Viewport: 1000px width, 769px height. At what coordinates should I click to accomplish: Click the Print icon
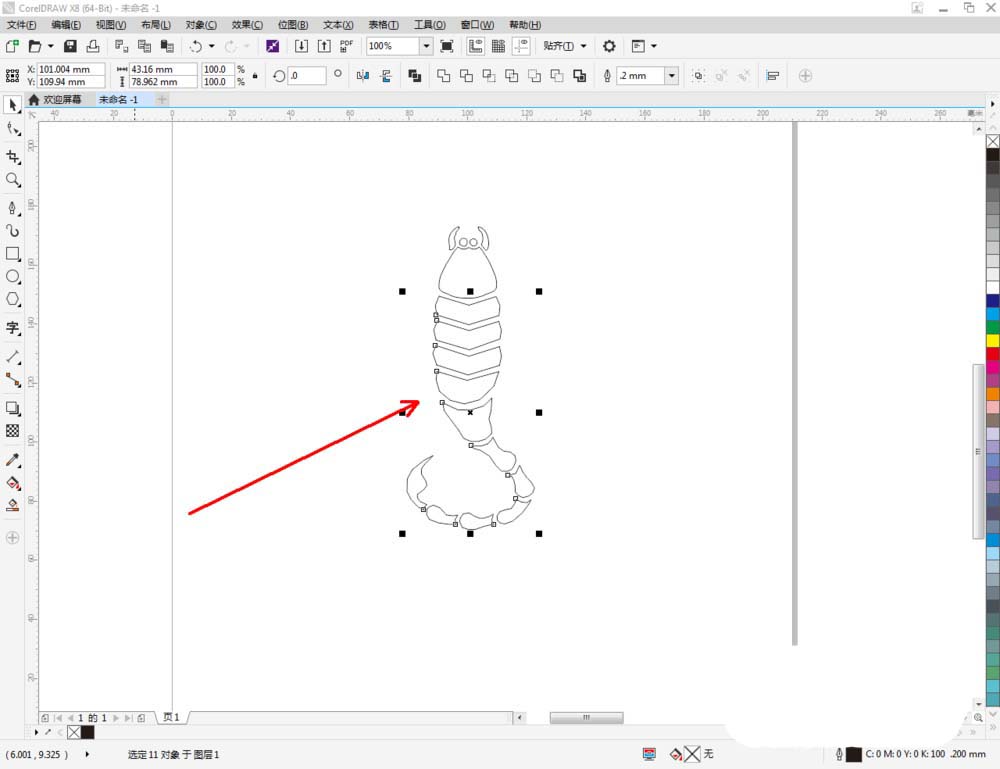pyautogui.click(x=93, y=46)
